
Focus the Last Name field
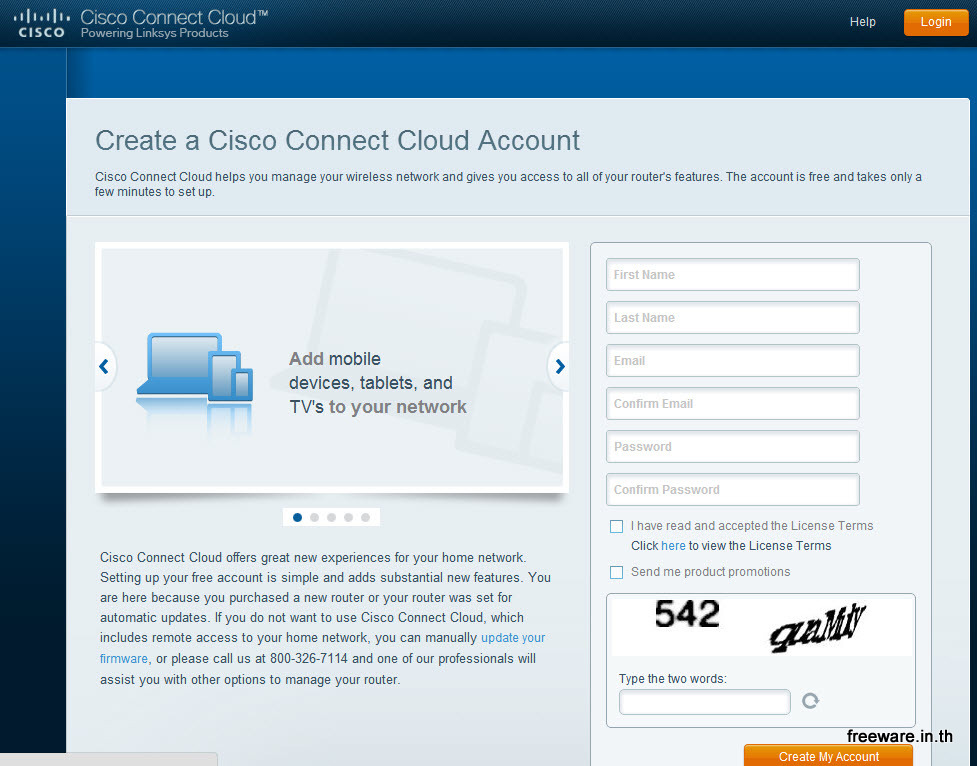[733, 318]
